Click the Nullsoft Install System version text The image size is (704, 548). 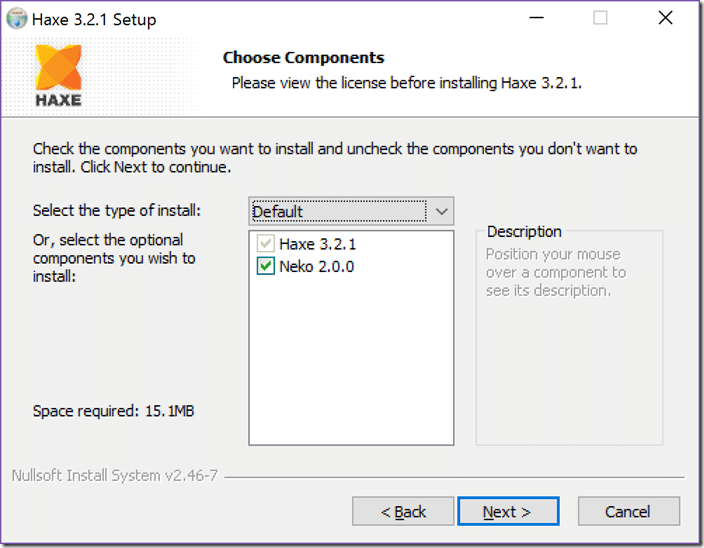(114, 475)
